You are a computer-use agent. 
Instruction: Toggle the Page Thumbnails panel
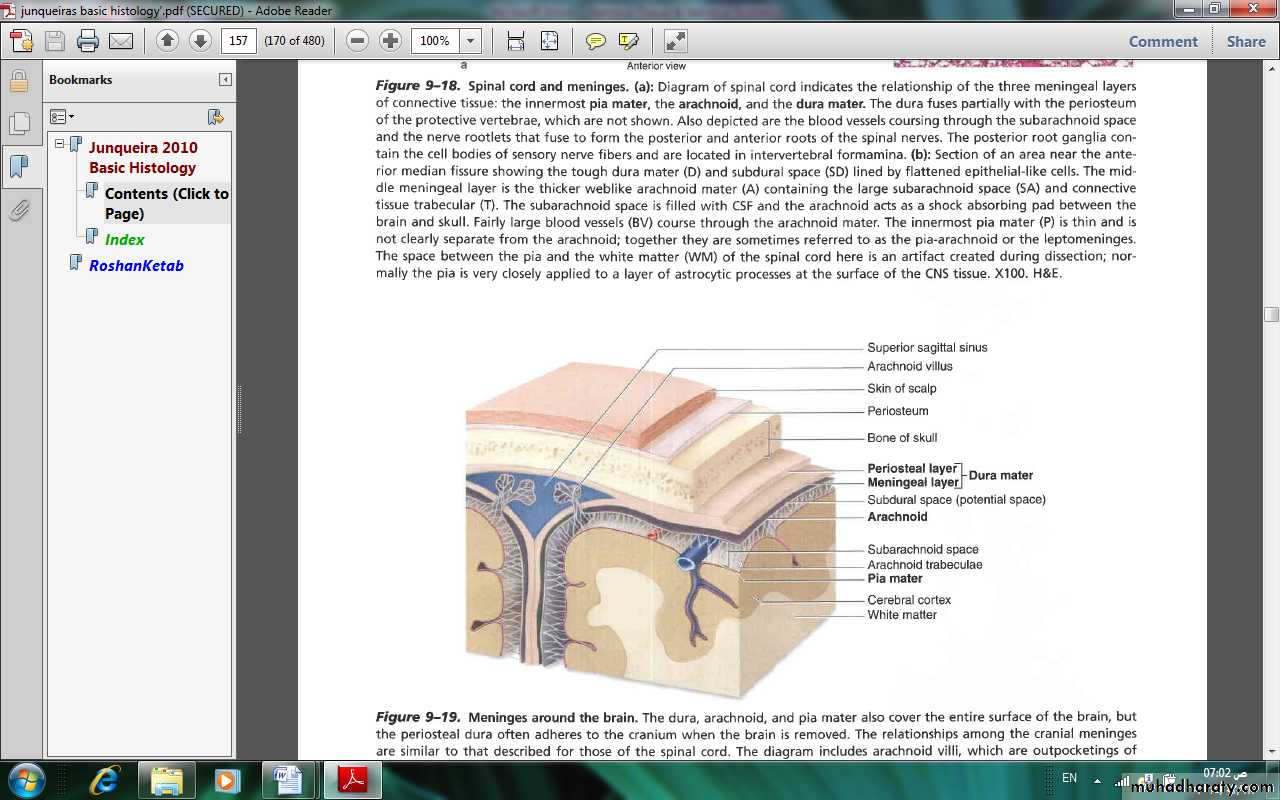tap(19, 123)
